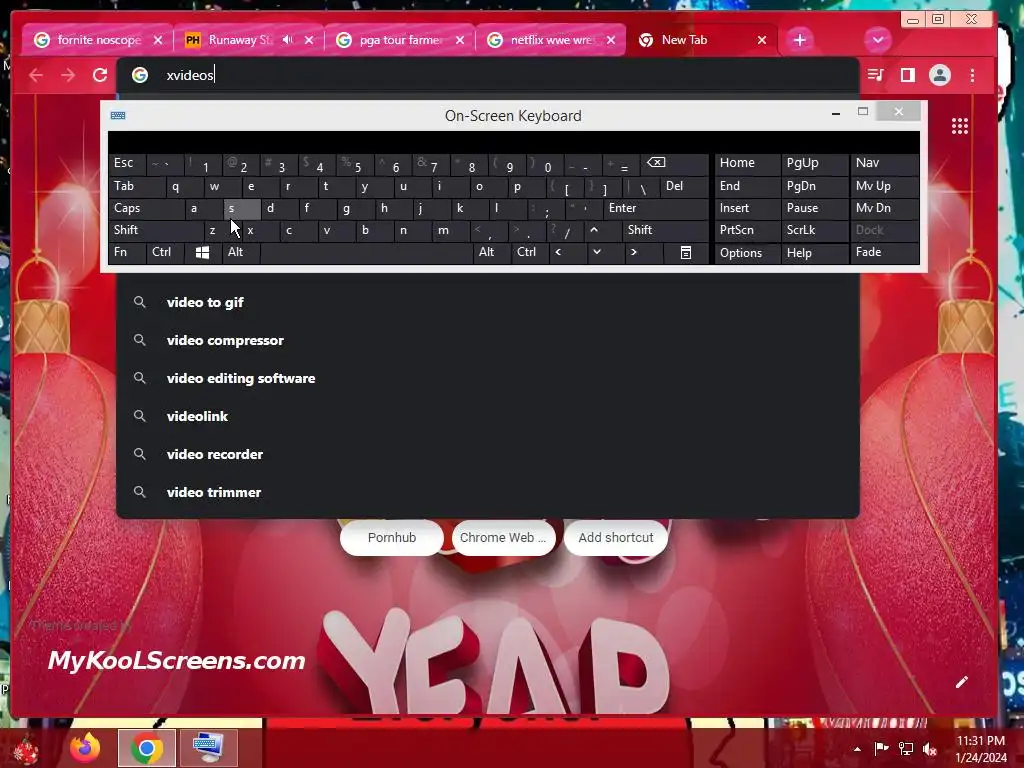Viewport: 1024px width, 768px height.
Task: Click the keyboard Help key
Action: [814, 253]
